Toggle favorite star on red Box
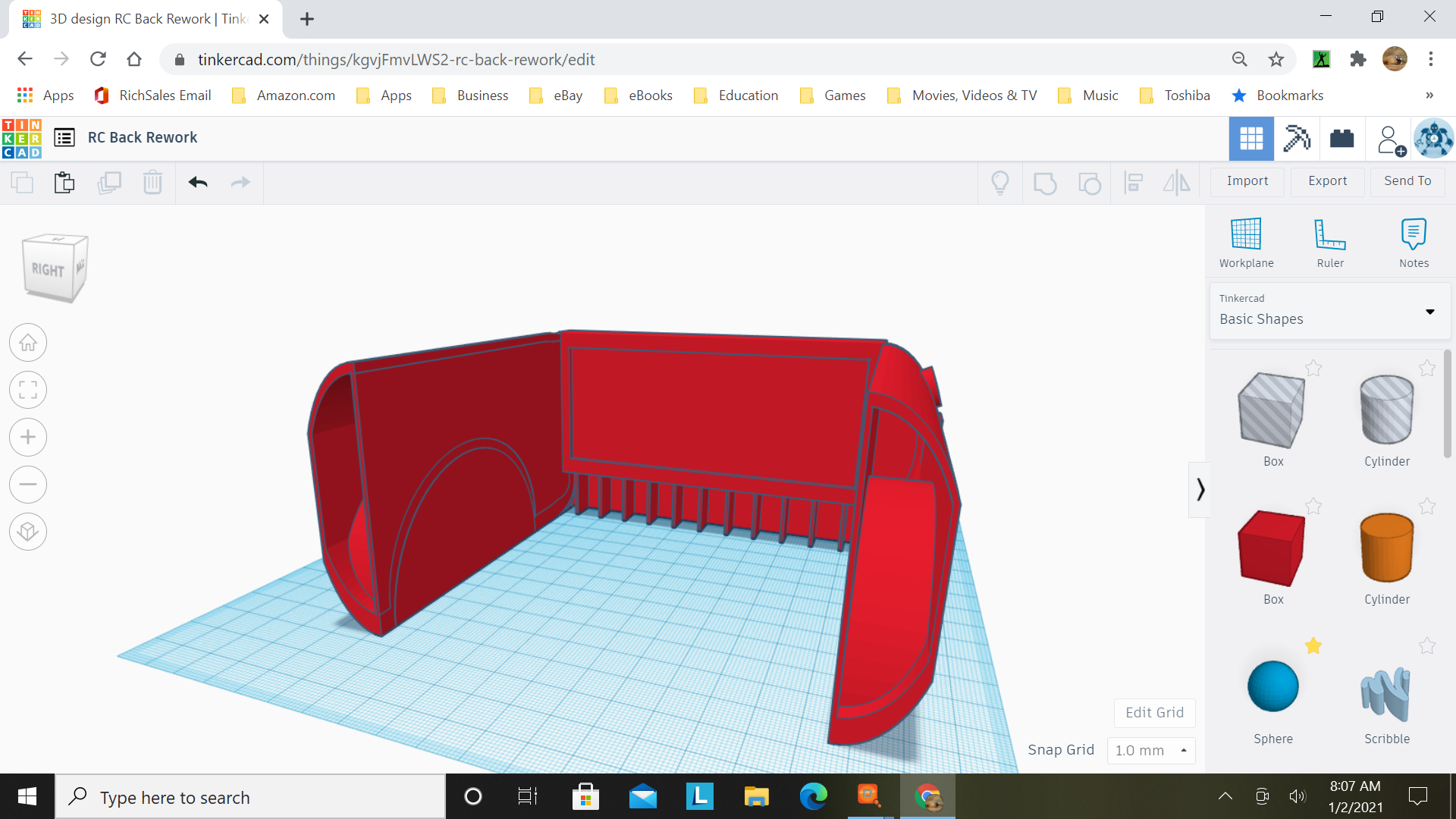 1313,507
